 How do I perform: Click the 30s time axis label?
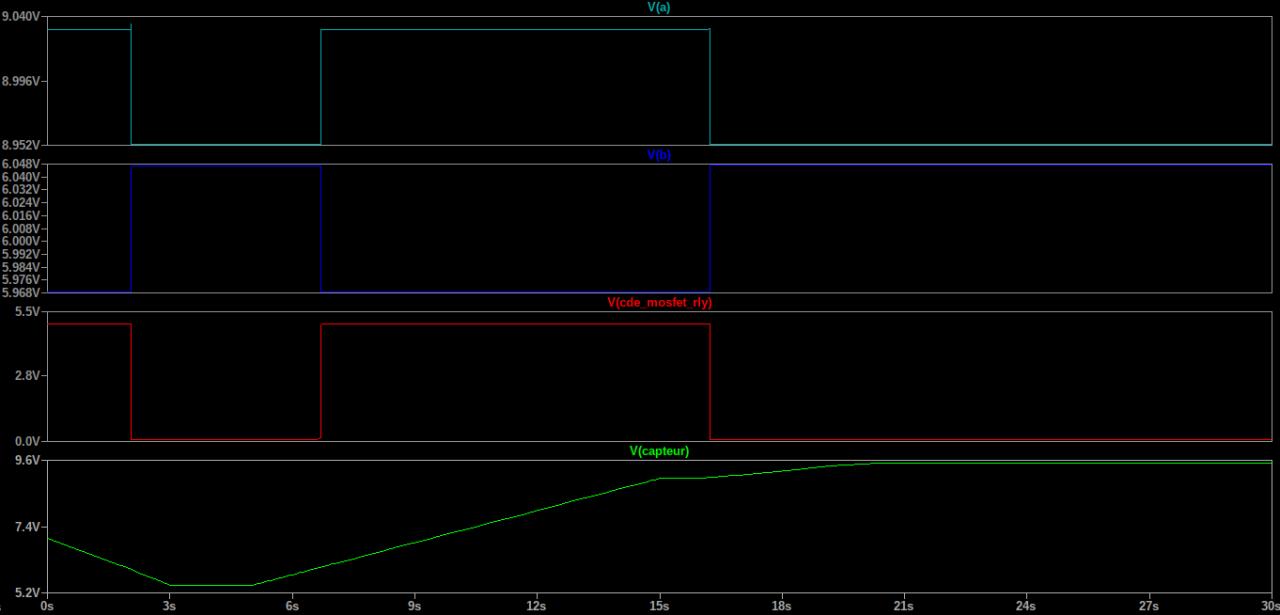1269,606
